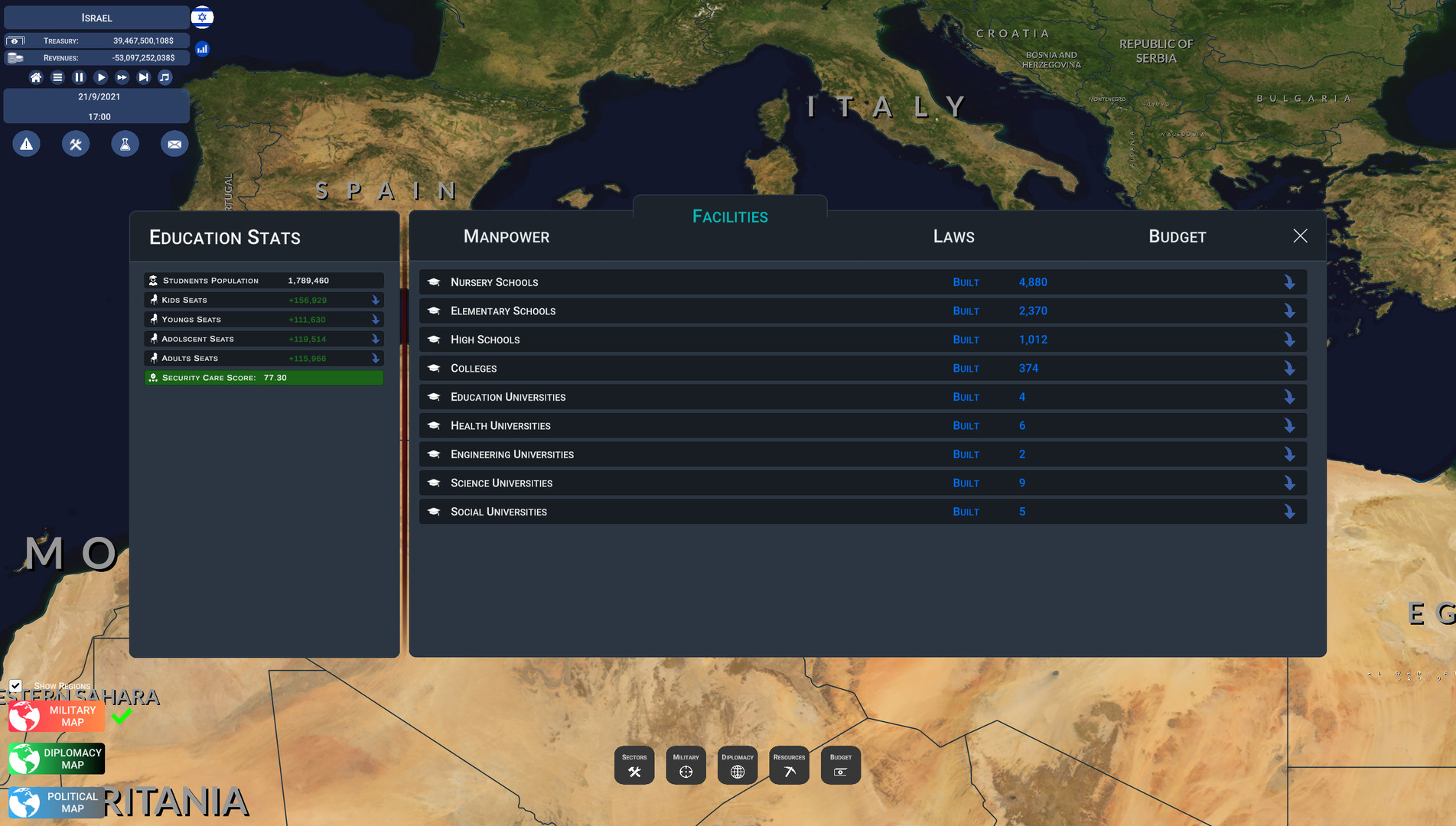Toggle the music note sound icon

[164, 77]
